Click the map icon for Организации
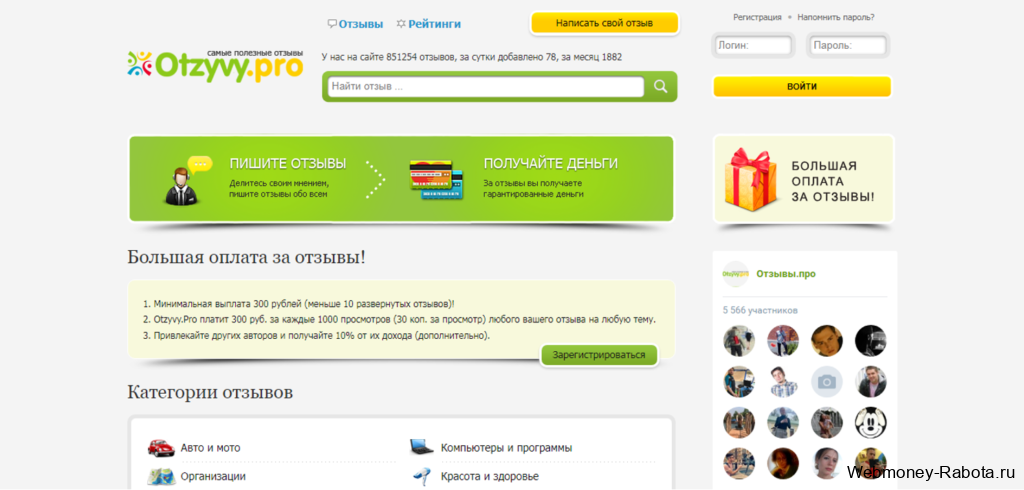Screen dimensions: 1024x490 point(161,477)
